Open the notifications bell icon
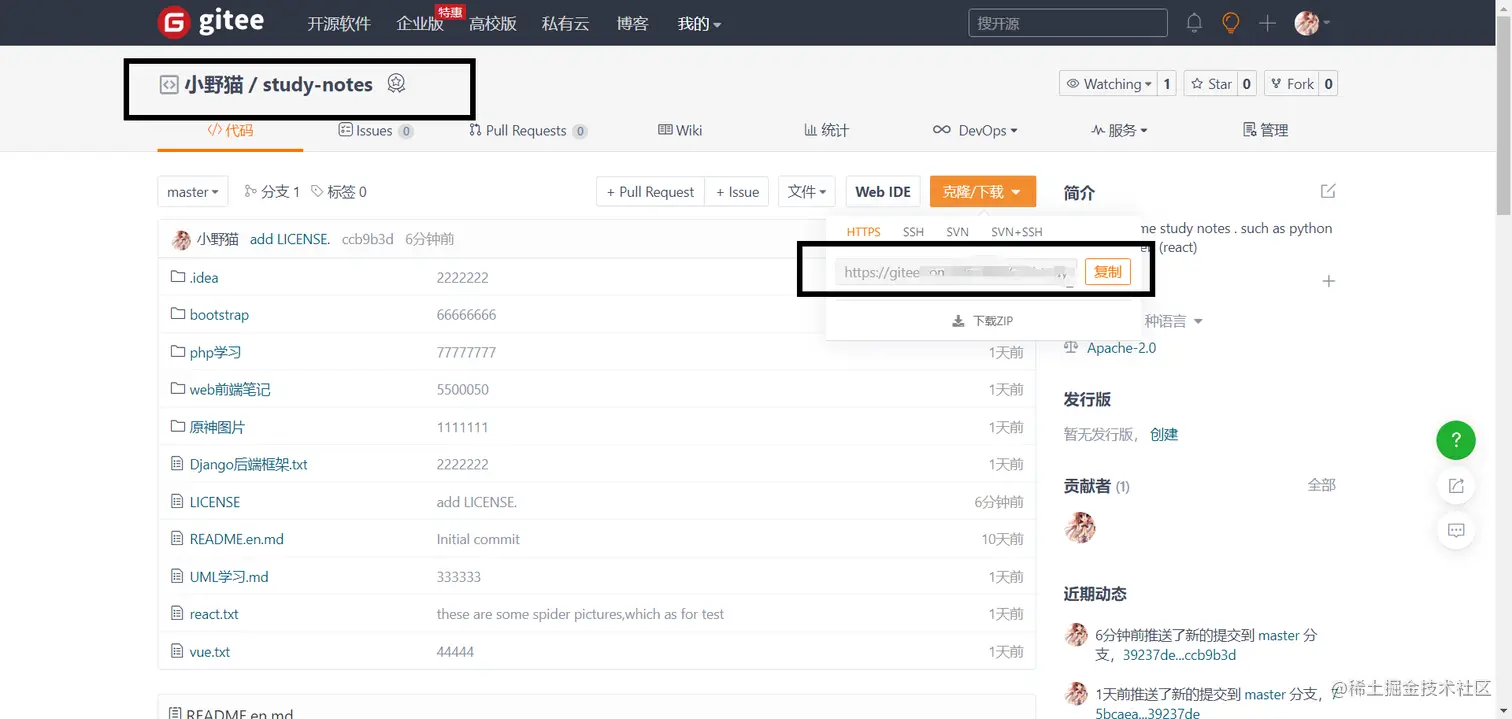The height and width of the screenshot is (719, 1512). click(1194, 22)
